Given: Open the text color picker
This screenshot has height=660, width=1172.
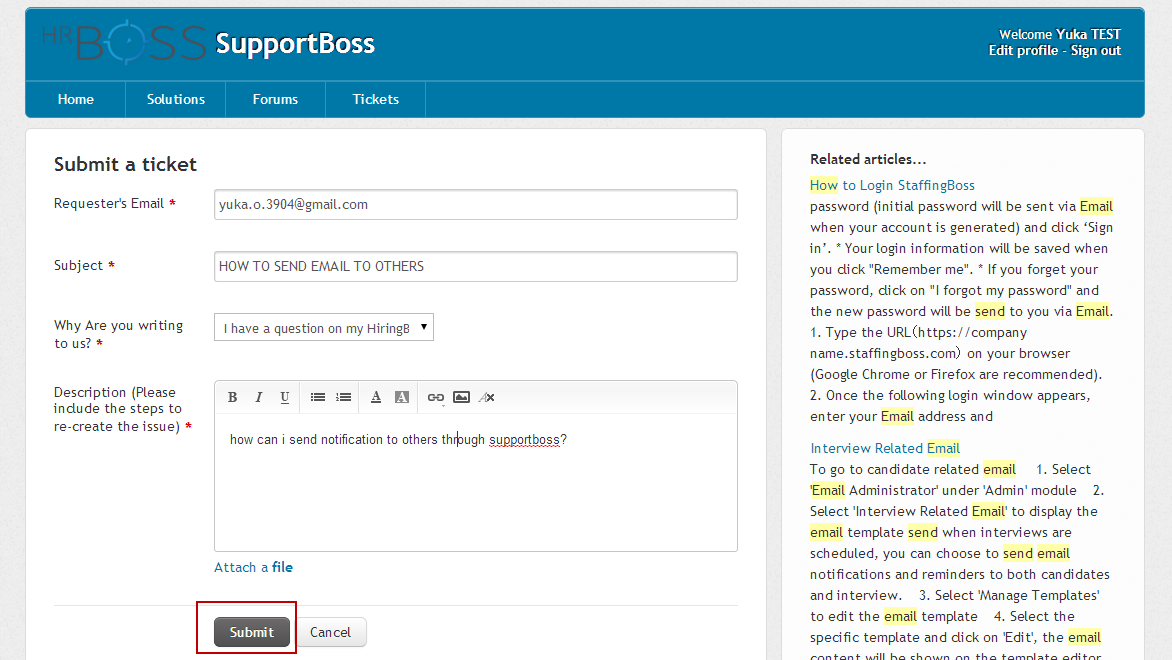Looking at the screenshot, I should pyautogui.click(x=376, y=397).
